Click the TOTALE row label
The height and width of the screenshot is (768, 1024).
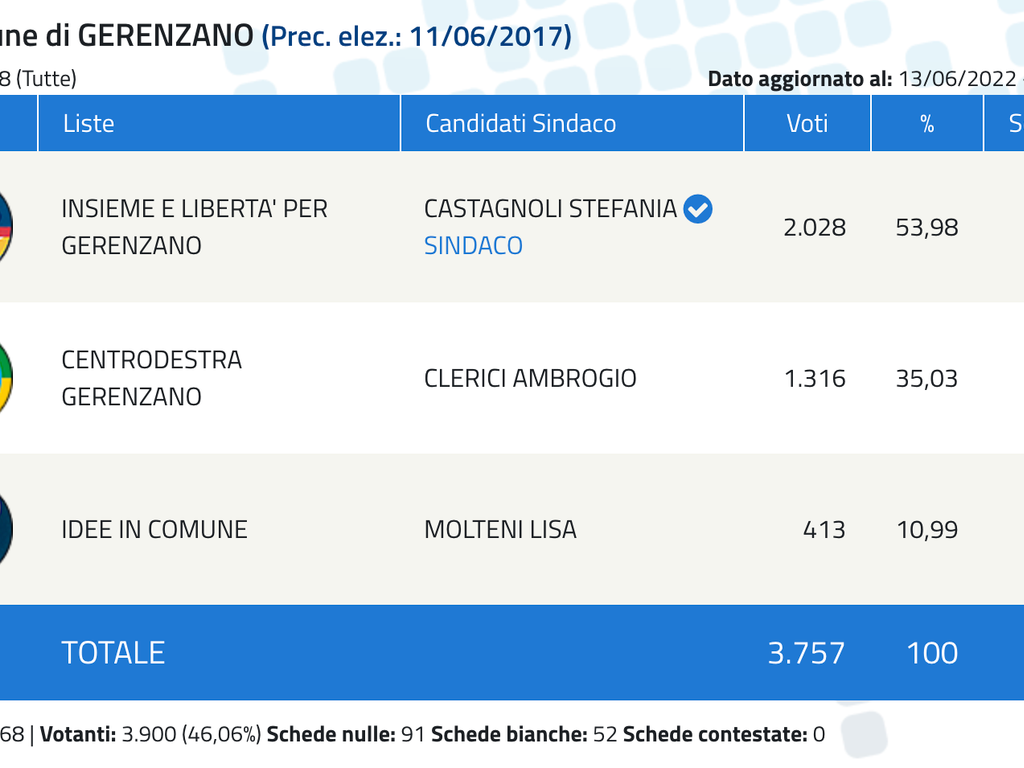click(113, 652)
